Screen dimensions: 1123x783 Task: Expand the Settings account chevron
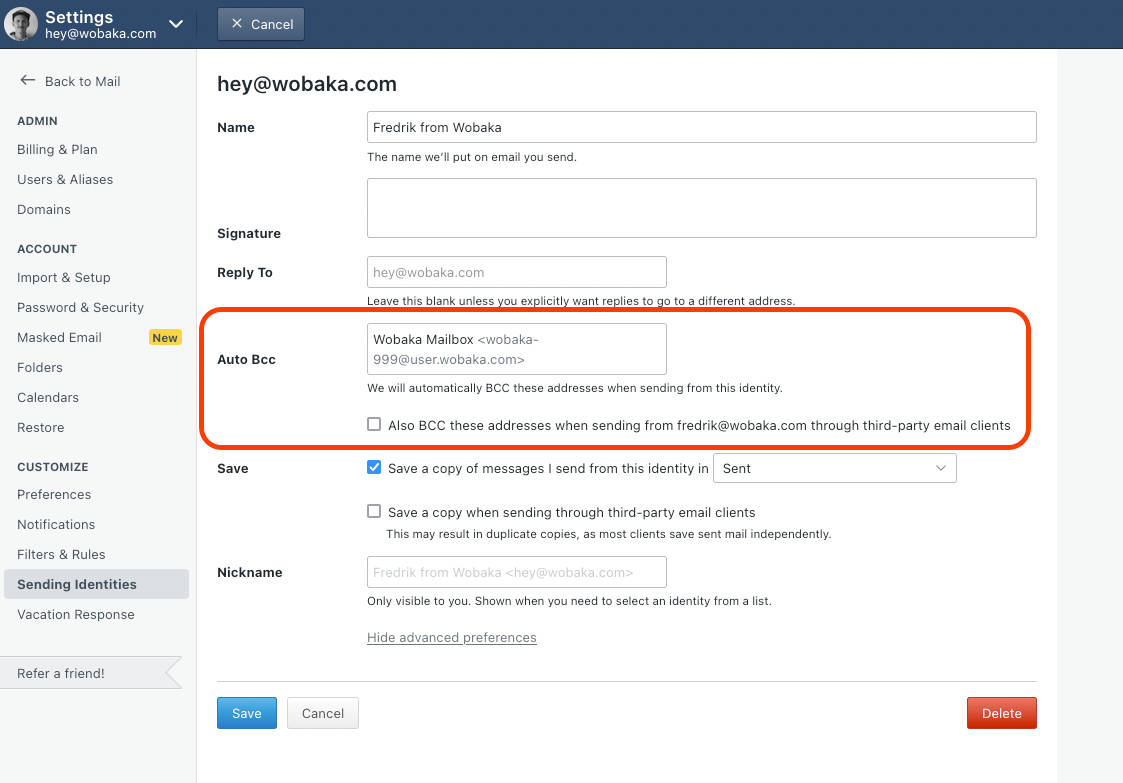tap(176, 24)
